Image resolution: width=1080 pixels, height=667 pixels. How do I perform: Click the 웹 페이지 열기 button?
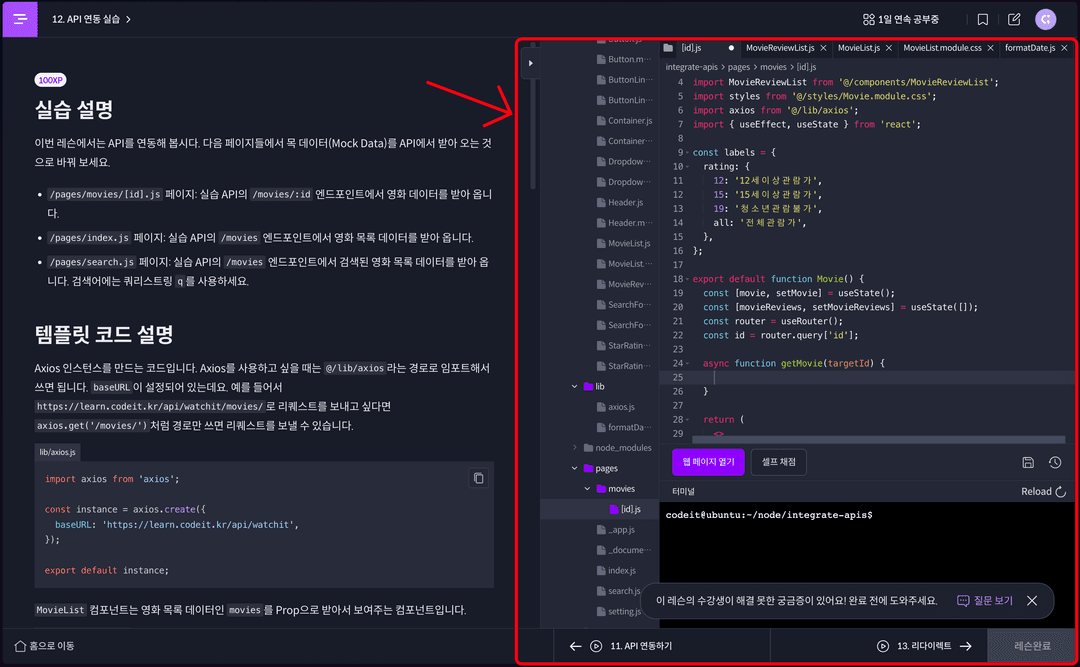[x=708, y=462]
